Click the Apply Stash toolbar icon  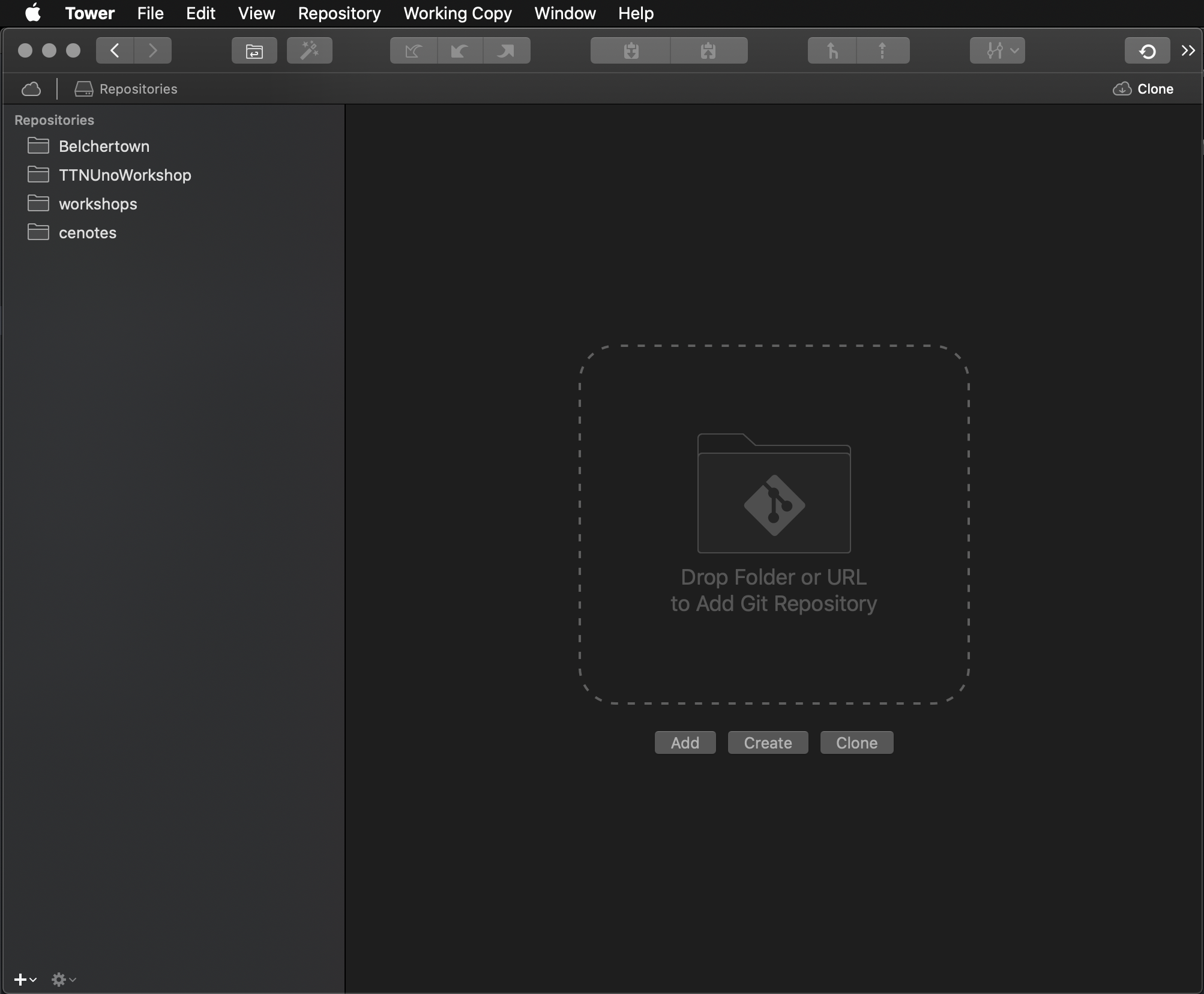pos(709,50)
